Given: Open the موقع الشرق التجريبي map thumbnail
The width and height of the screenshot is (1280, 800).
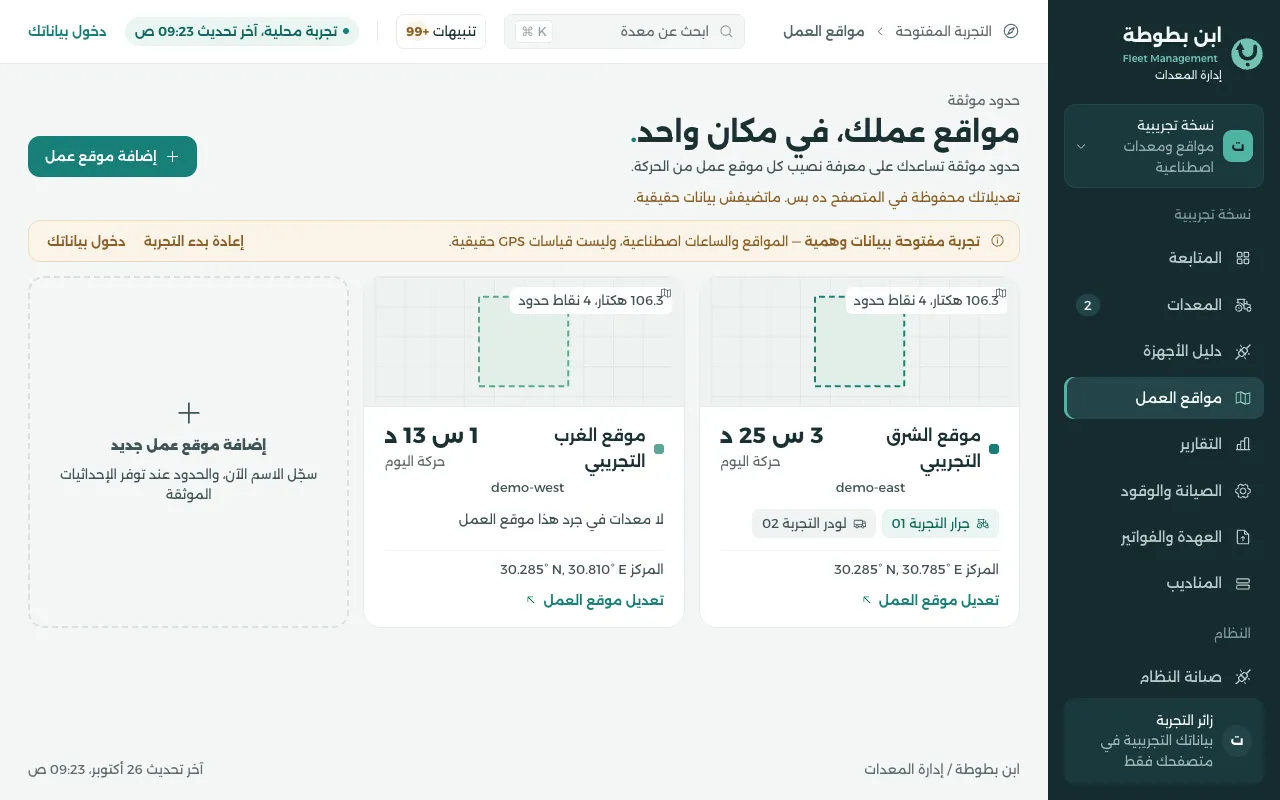Looking at the screenshot, I should 859,341.
